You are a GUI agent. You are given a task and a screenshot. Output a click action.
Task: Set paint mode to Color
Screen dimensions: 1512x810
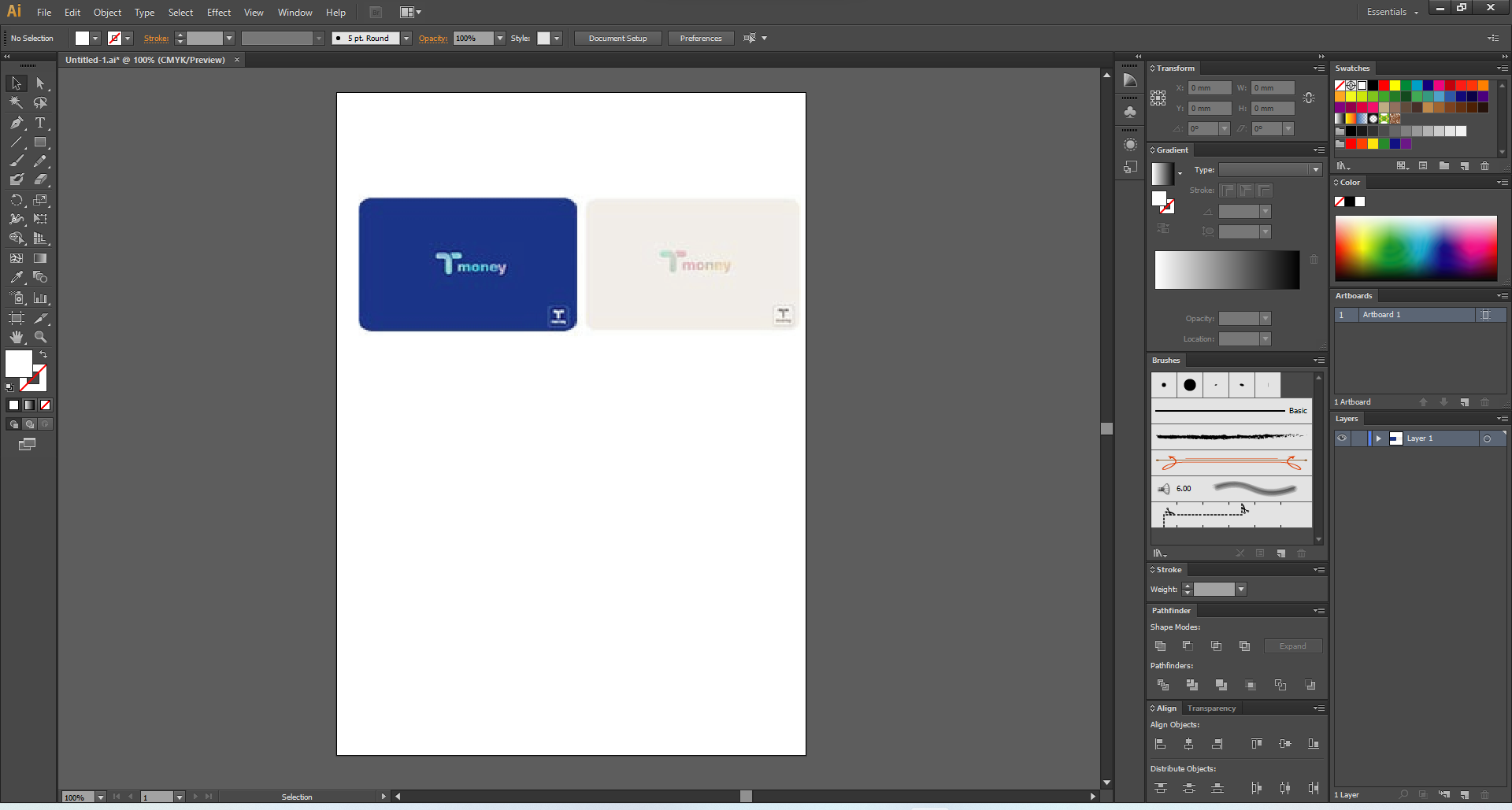(x=13, y=405)
